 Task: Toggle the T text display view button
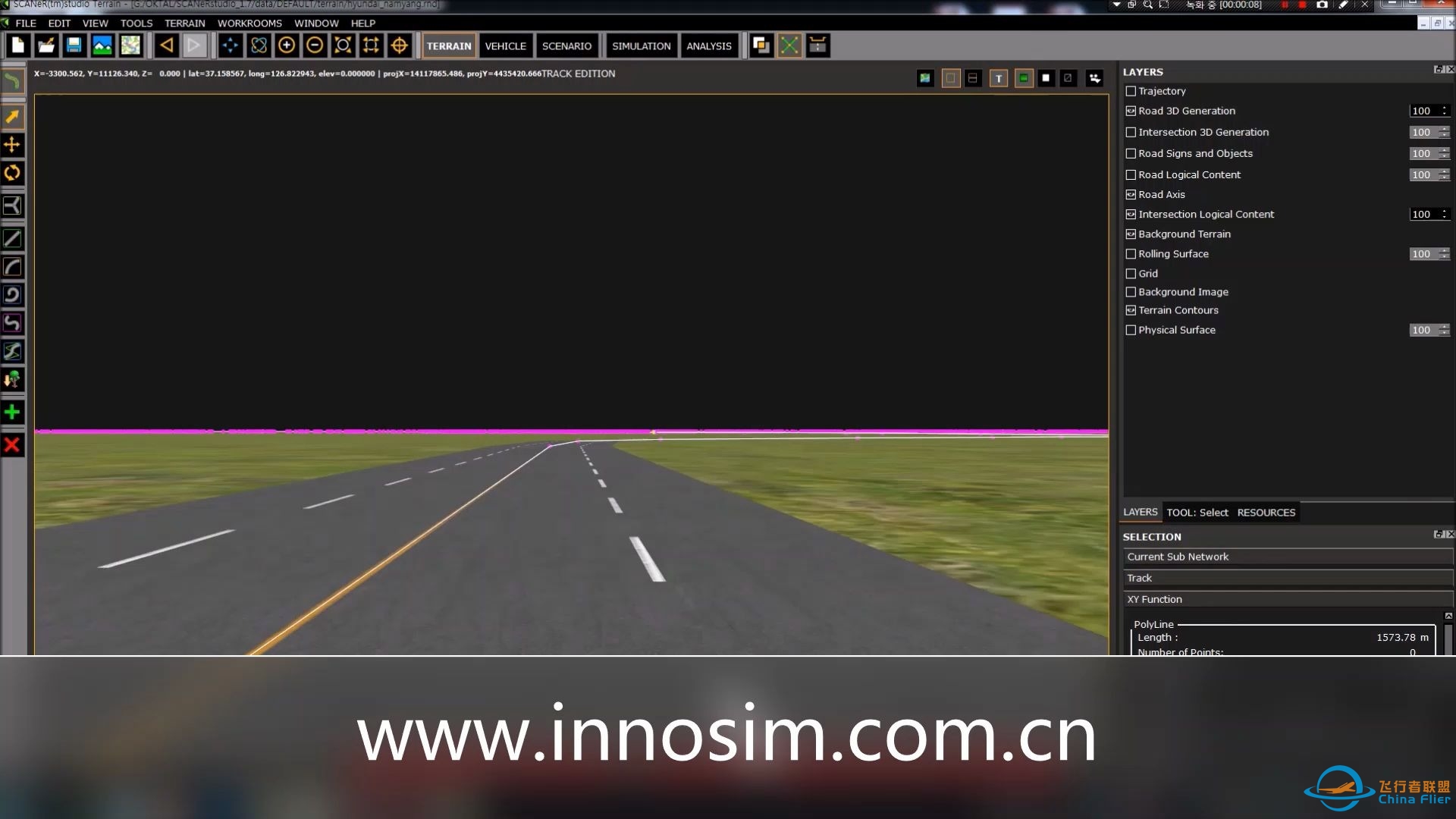coord(999,78)
